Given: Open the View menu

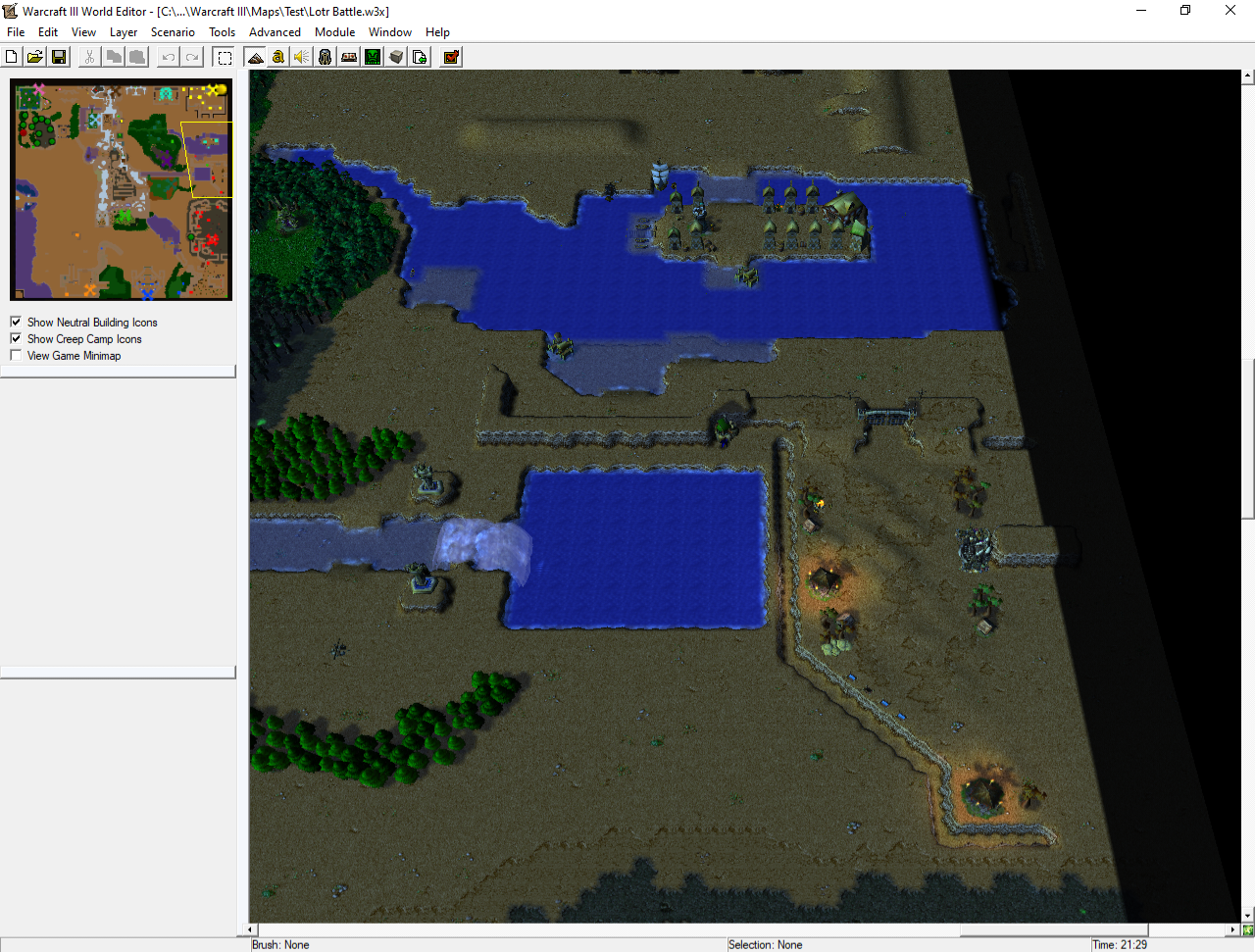Looking at the screenshot, I should pyautogui.click(x=83, y=32).
